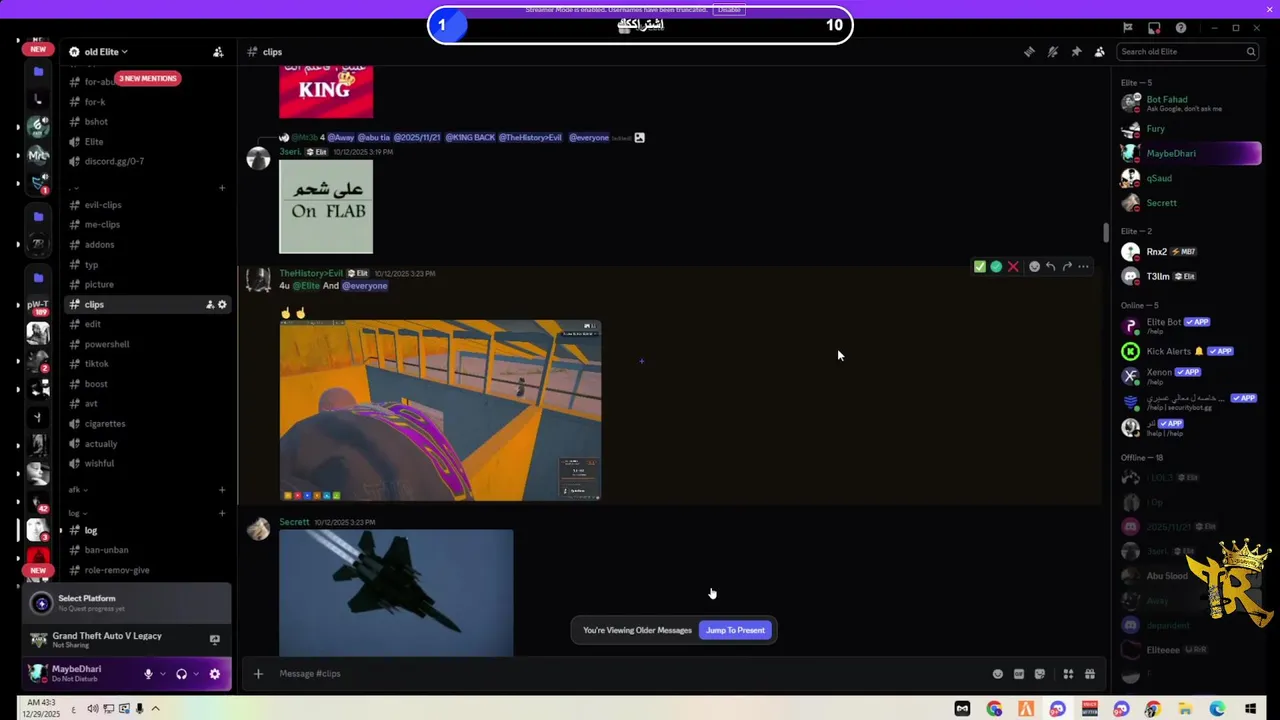1280x720 pixels.
Task: Open the cigarettes voice channel
Action: click(x=148, y=424)
